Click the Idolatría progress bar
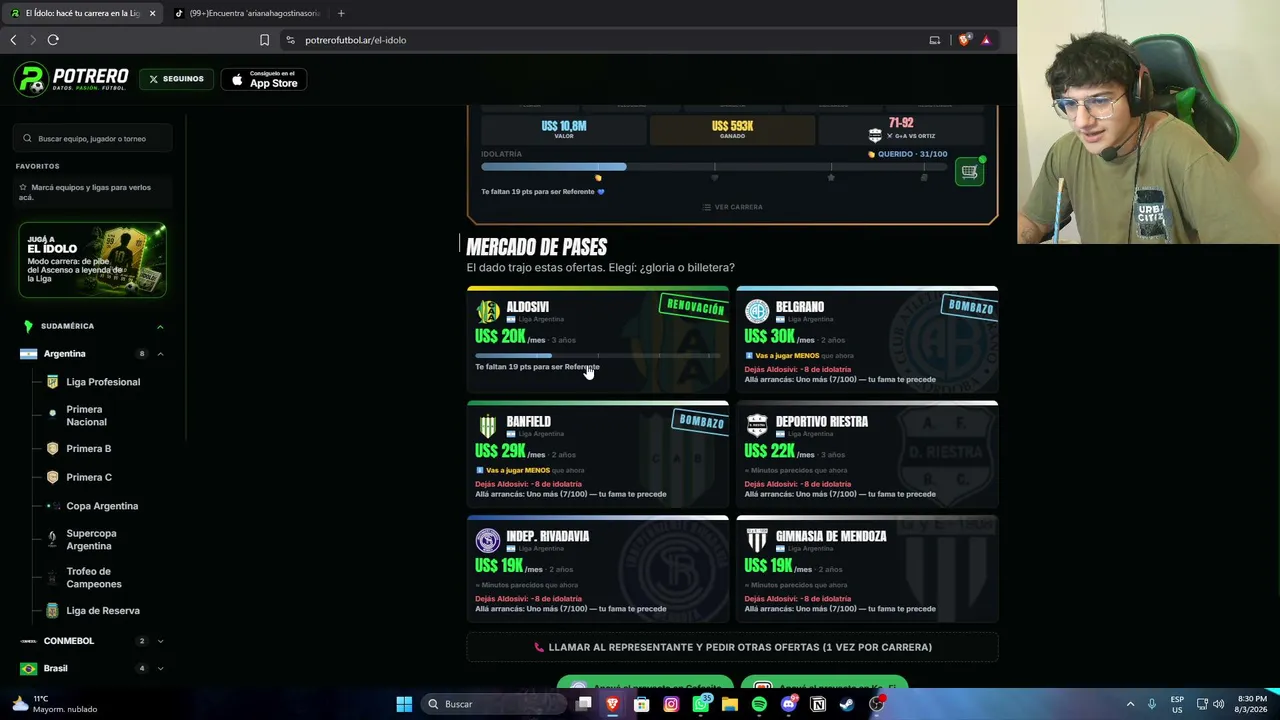The width and height of the screenshot is (1280, 720). (x=714, y=167)
